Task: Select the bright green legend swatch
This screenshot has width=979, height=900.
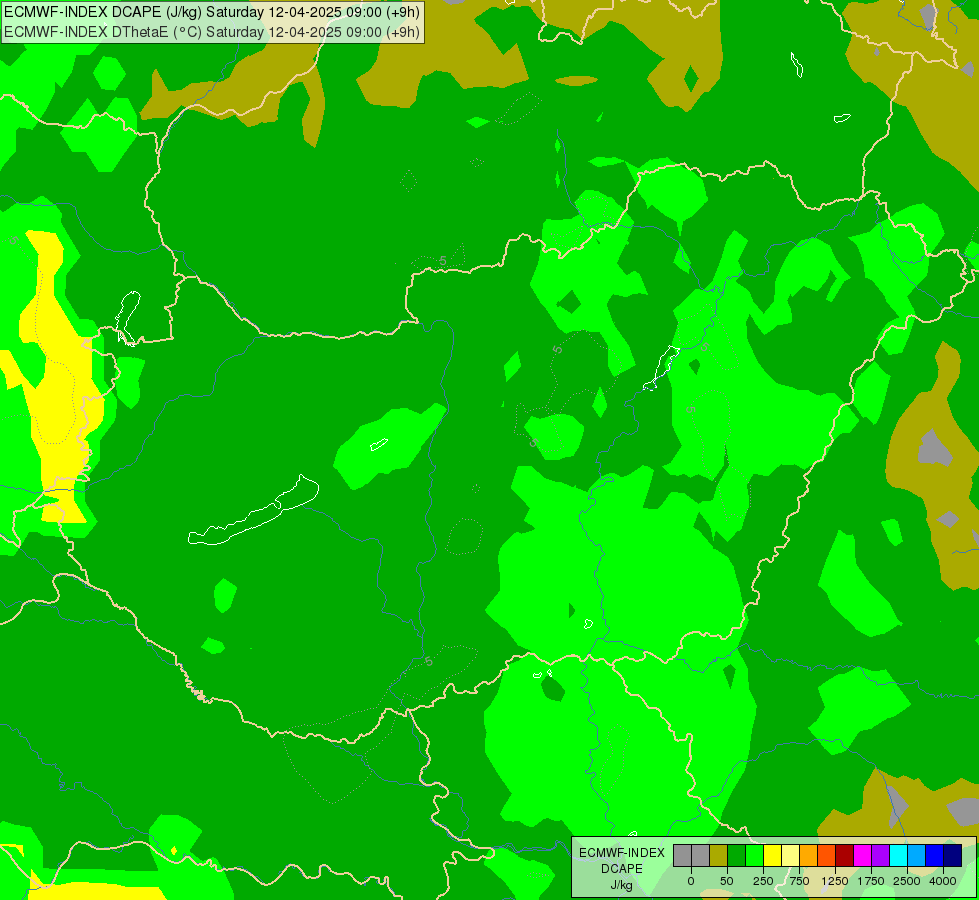Action: pyautogui.click(x=755, y=855)
